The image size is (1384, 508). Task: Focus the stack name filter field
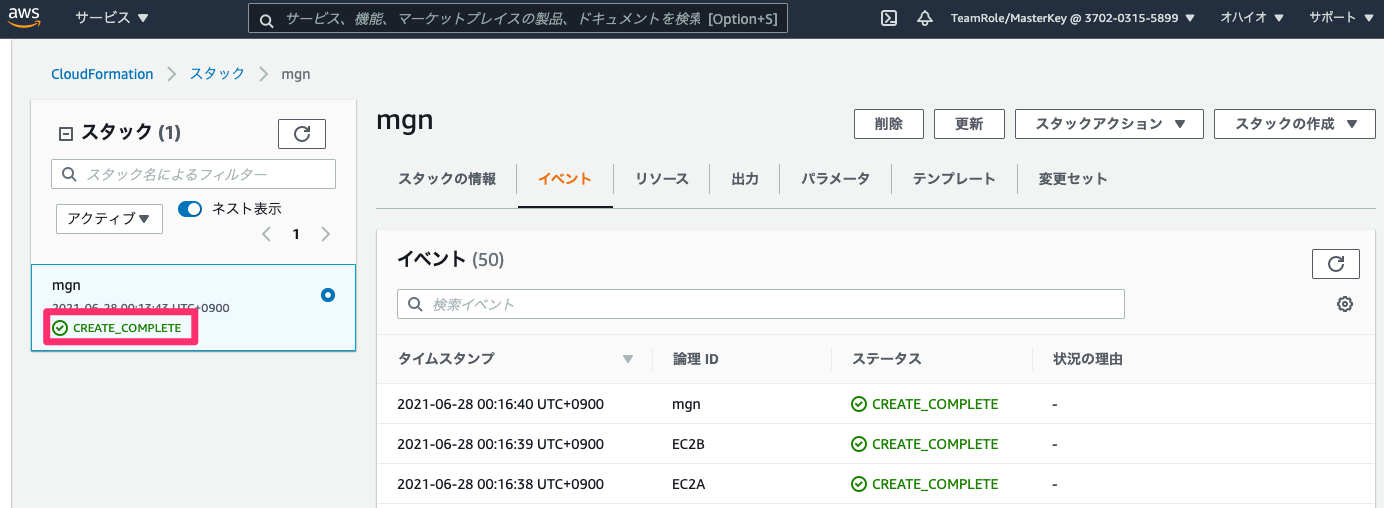[x=194, y=174]
